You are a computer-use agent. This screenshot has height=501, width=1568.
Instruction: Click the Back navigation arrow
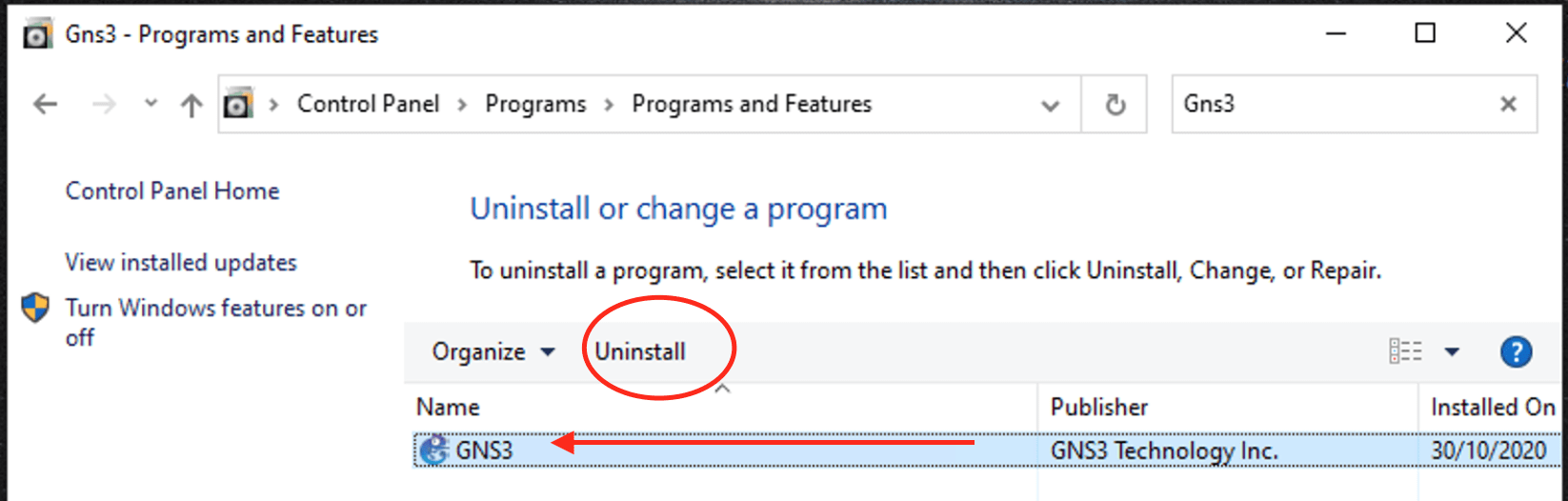click(x=45, y=104)
